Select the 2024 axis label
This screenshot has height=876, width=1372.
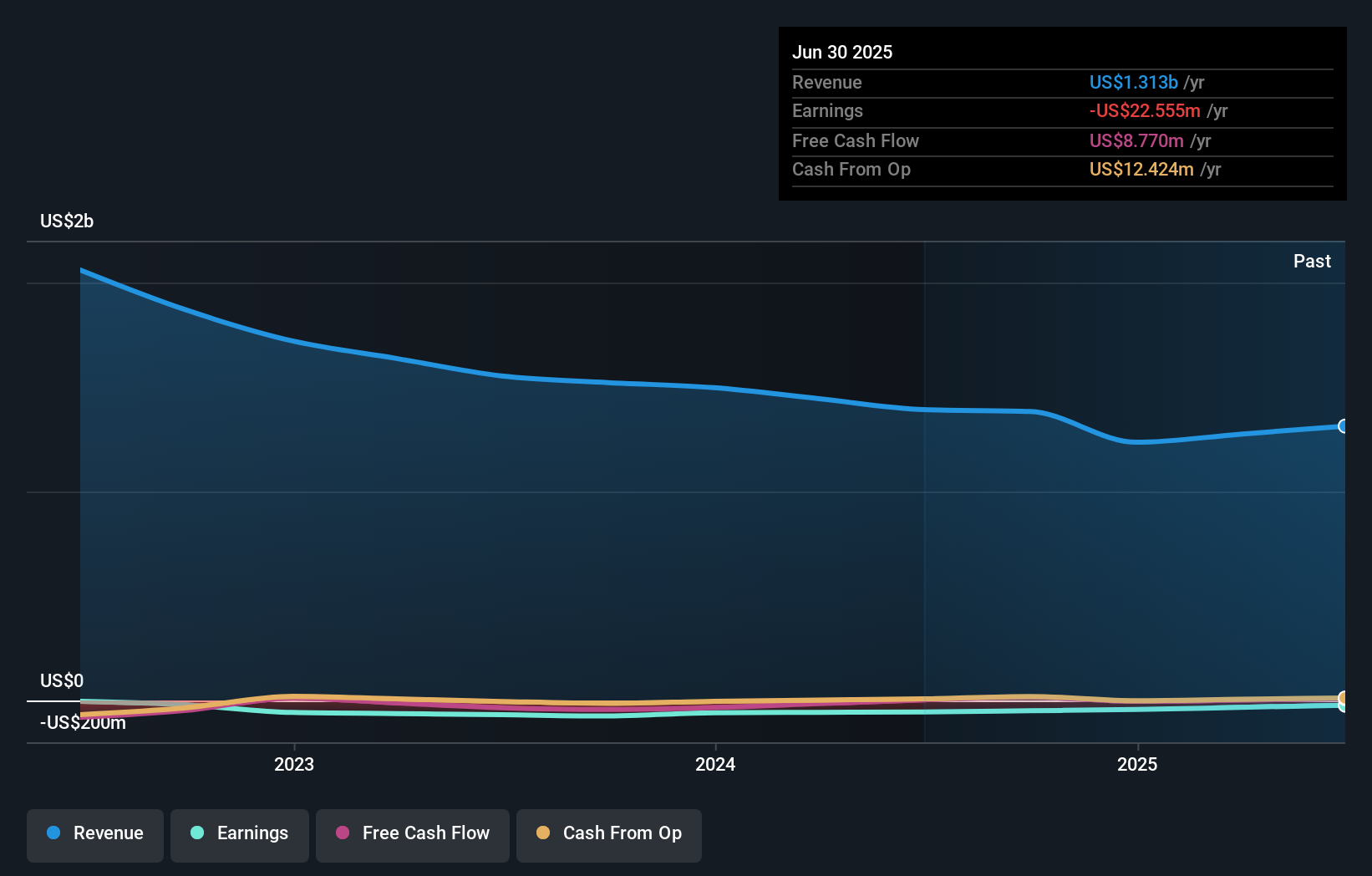715,763
